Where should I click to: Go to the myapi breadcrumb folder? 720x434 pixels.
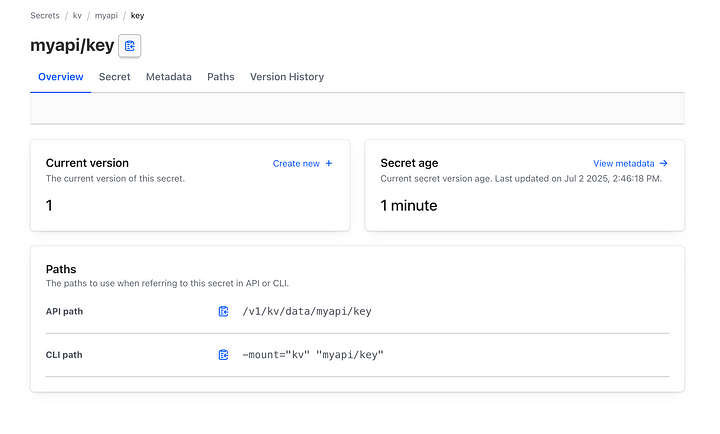[106, 16]
